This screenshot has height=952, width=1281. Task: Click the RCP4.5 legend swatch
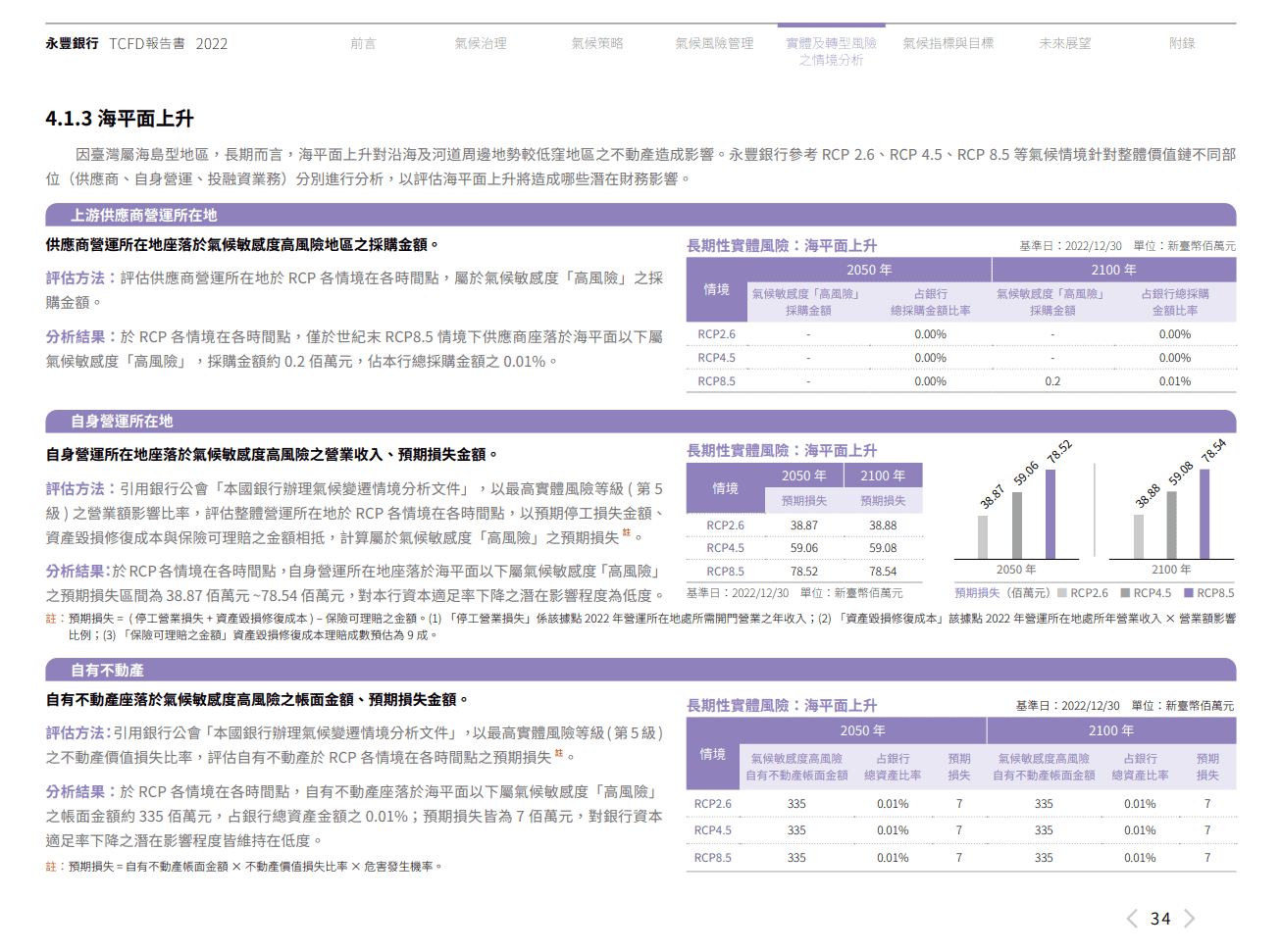click(x=1125, y=593)
